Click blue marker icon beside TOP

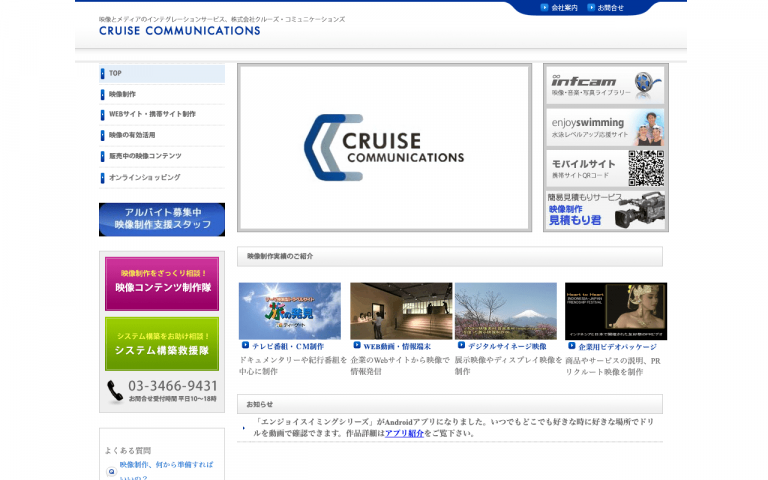pos(102,73)
